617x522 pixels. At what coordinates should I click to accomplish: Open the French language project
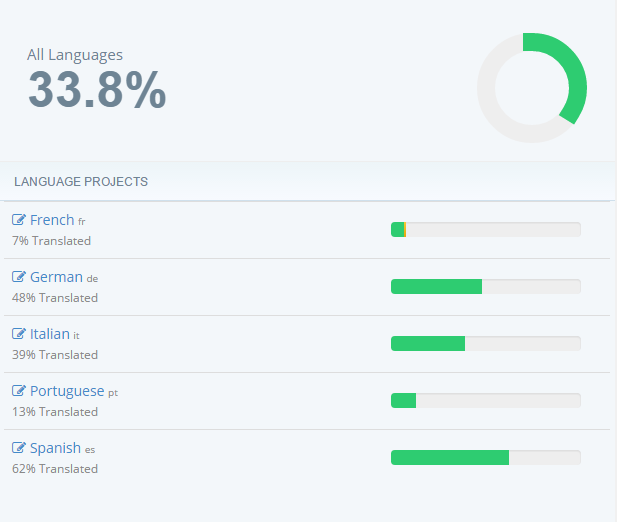point(52,220)
